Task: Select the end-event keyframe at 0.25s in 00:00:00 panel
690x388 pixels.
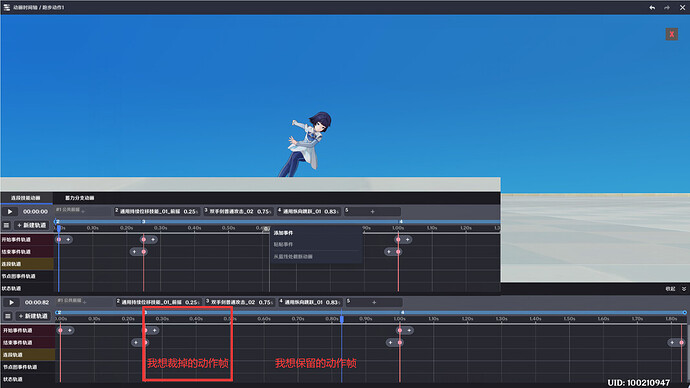Action: tap(144, 252)
